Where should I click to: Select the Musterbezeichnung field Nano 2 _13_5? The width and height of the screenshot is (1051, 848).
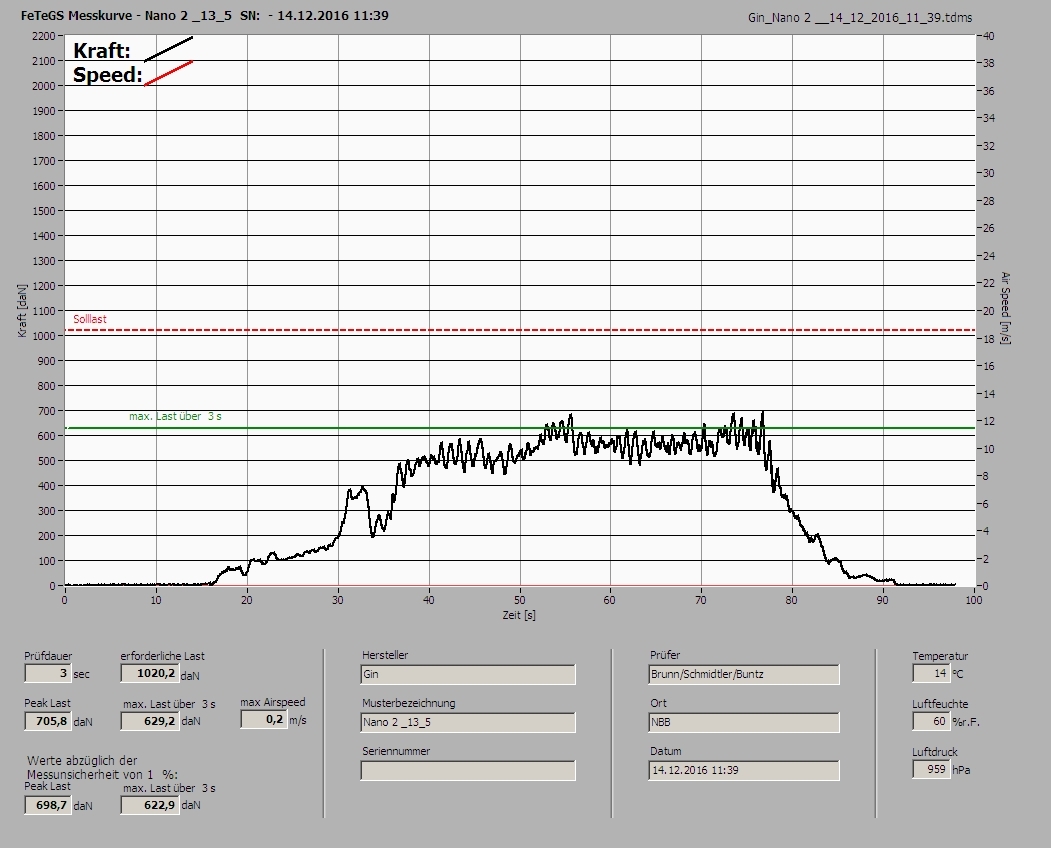tap(468, 723)
